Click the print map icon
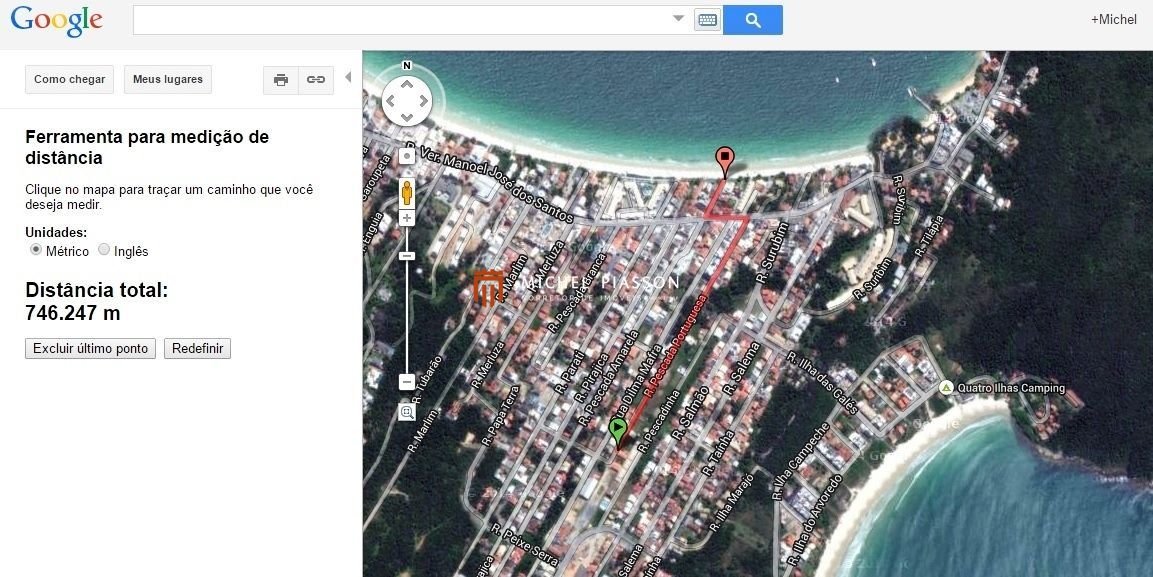This screenshot has height=577, width=1153. pyautogui.click(x=281, y=80)
